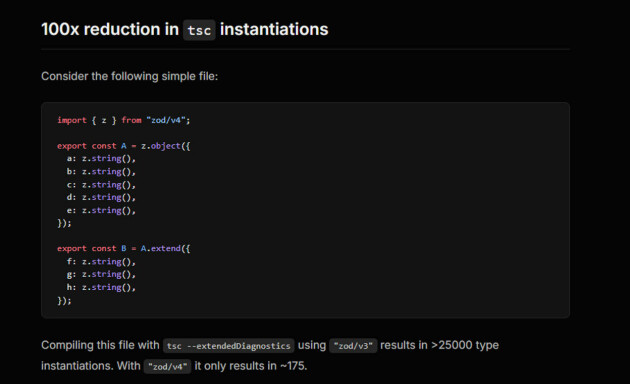
Task: Click the heading "100x reduction in tsc instantiations"
Action: point(185,29)
